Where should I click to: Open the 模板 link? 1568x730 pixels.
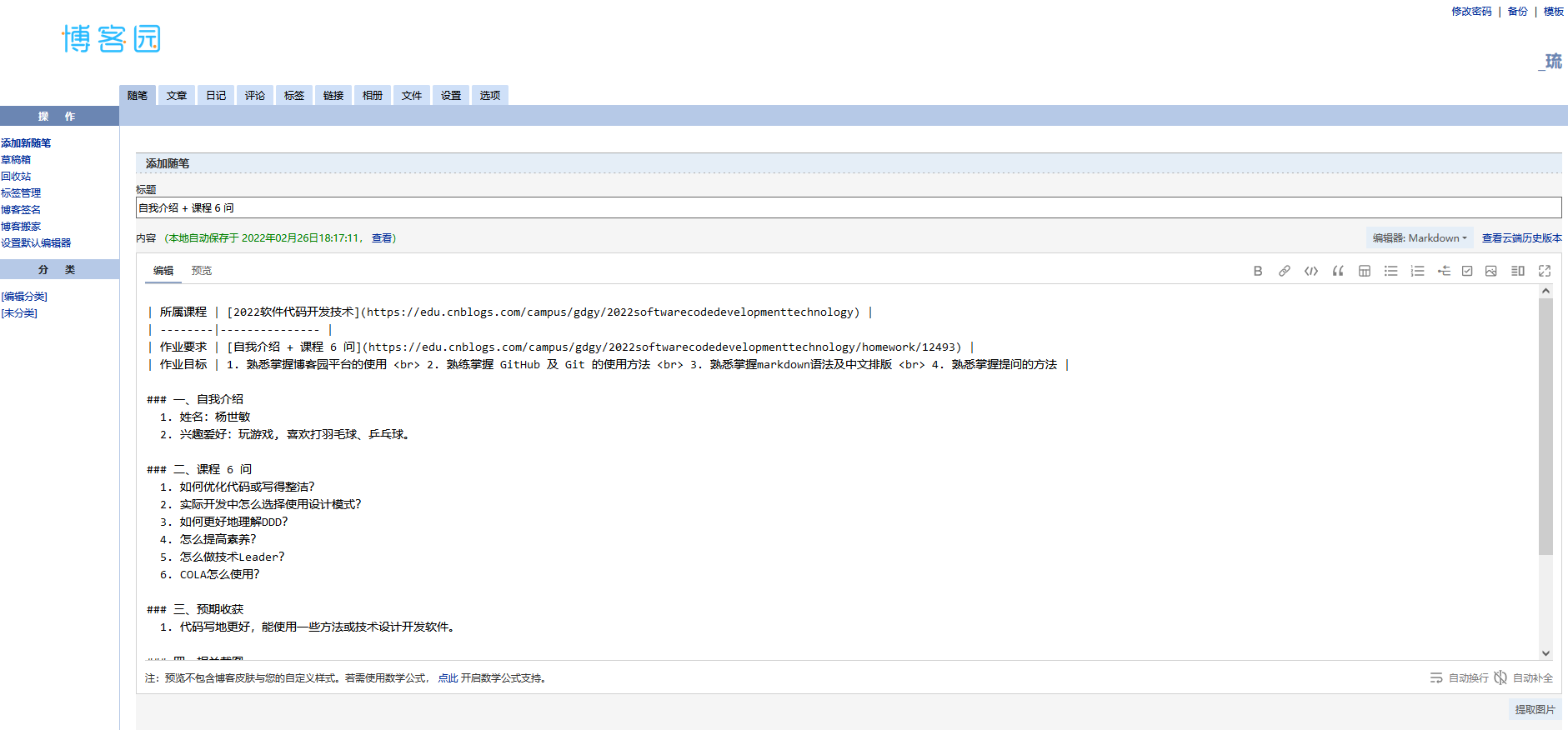[1553, 12]
